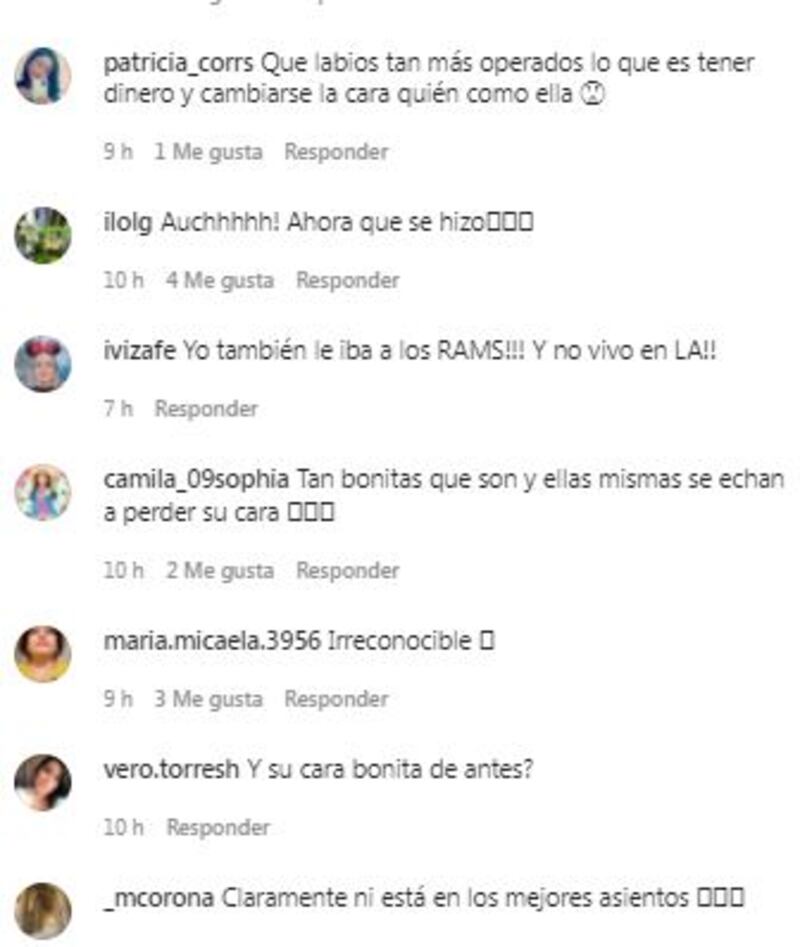Reply to ivizafe comment
Viewport: 800px width, 947px height.
click(x=206, y=409)
